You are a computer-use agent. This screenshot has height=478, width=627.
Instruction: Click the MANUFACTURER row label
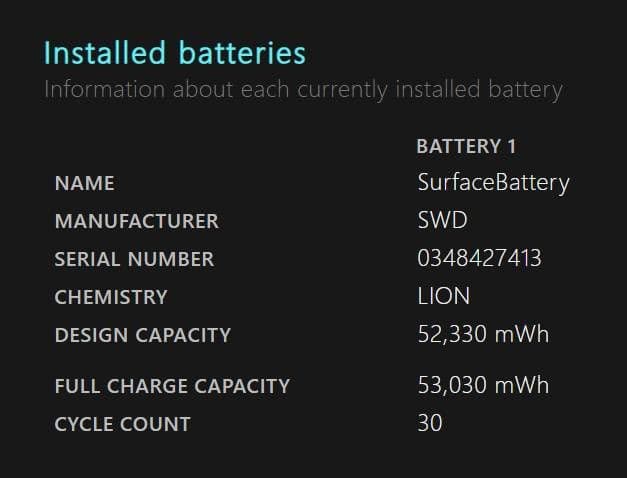tap(136, 221)
